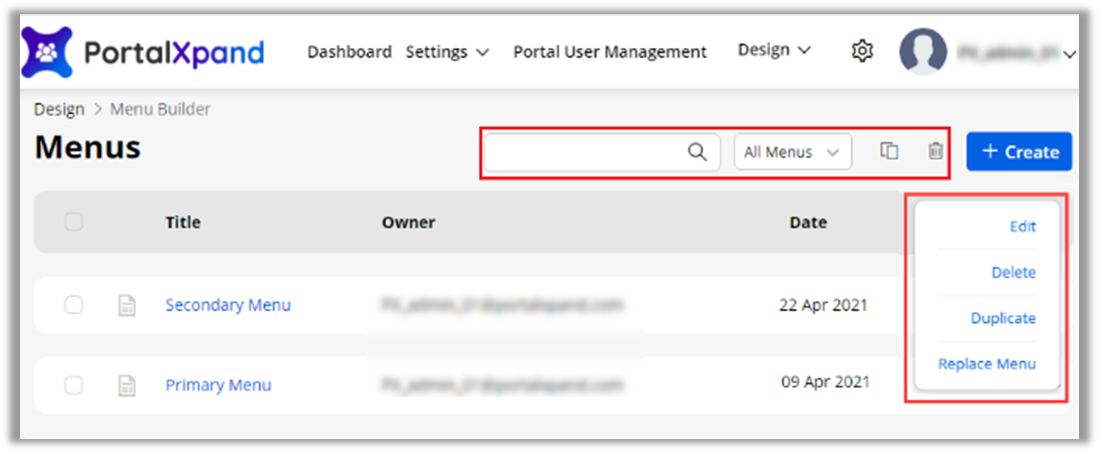Click the duplicate copy icon in toolbar
The height and width of the screenshot is (453, 1100).
tap(889, 151)
